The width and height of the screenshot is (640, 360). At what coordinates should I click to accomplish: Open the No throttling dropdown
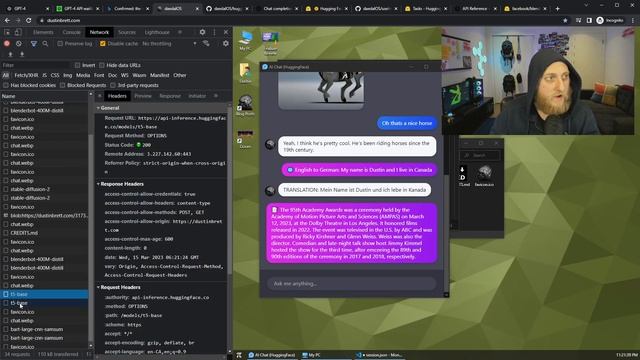pos(169,44)
